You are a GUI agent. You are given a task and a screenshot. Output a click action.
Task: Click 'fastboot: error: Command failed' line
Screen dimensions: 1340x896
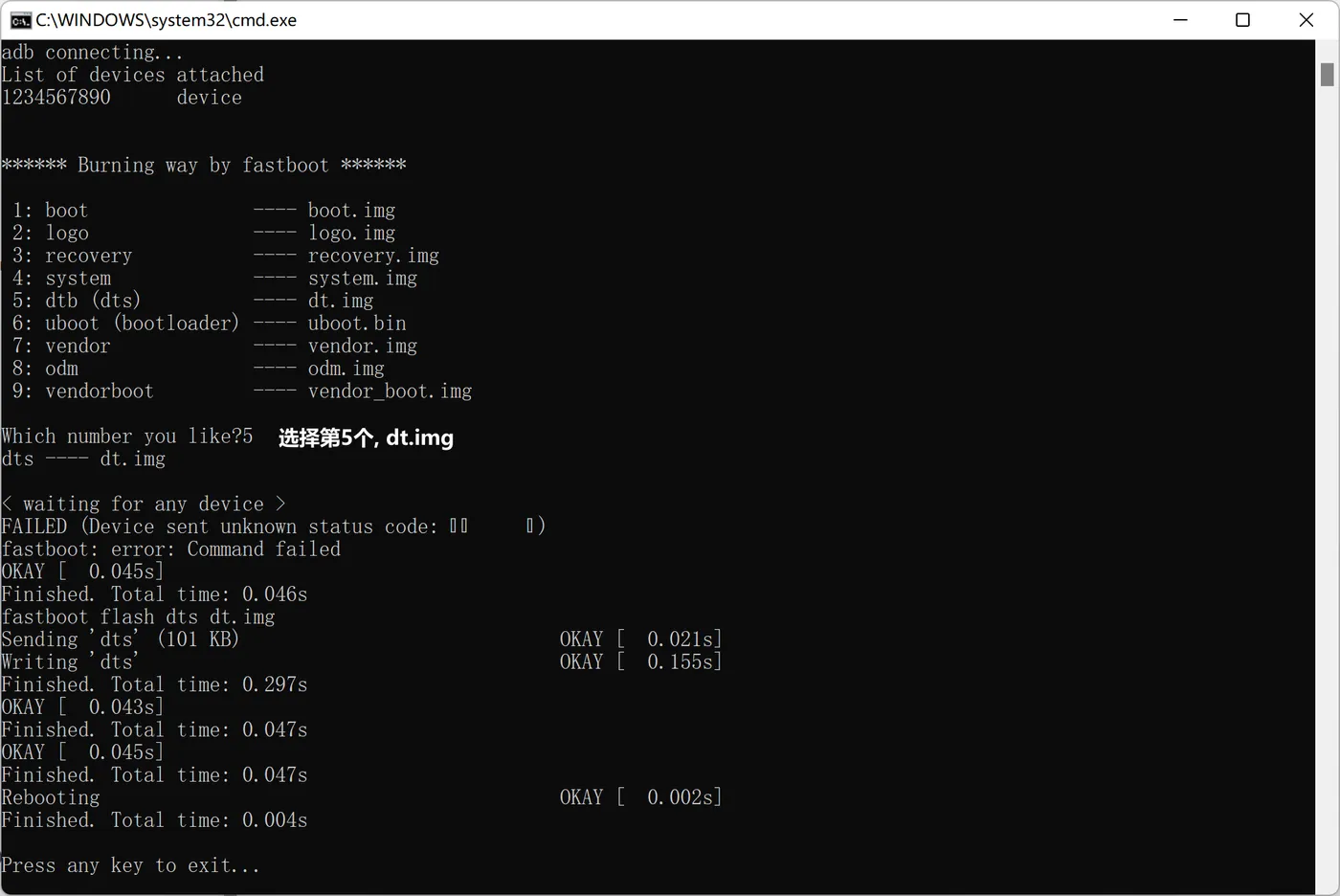click(170, 549)
